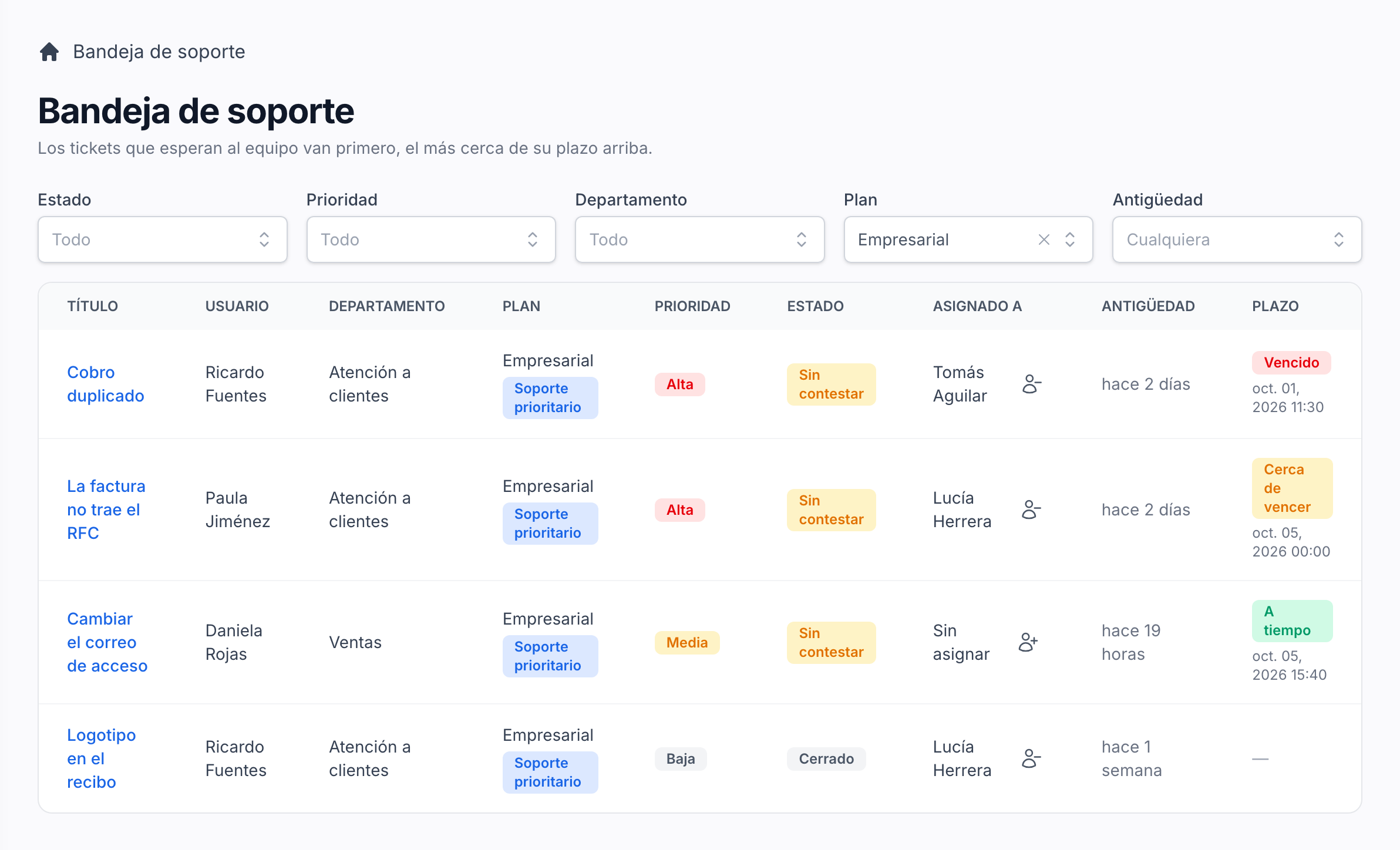Image resolution: width=1400 pixels, height=850 pixels.
Task: Click the Tomás Aguilar assignee name
Action: pos(960,384)
